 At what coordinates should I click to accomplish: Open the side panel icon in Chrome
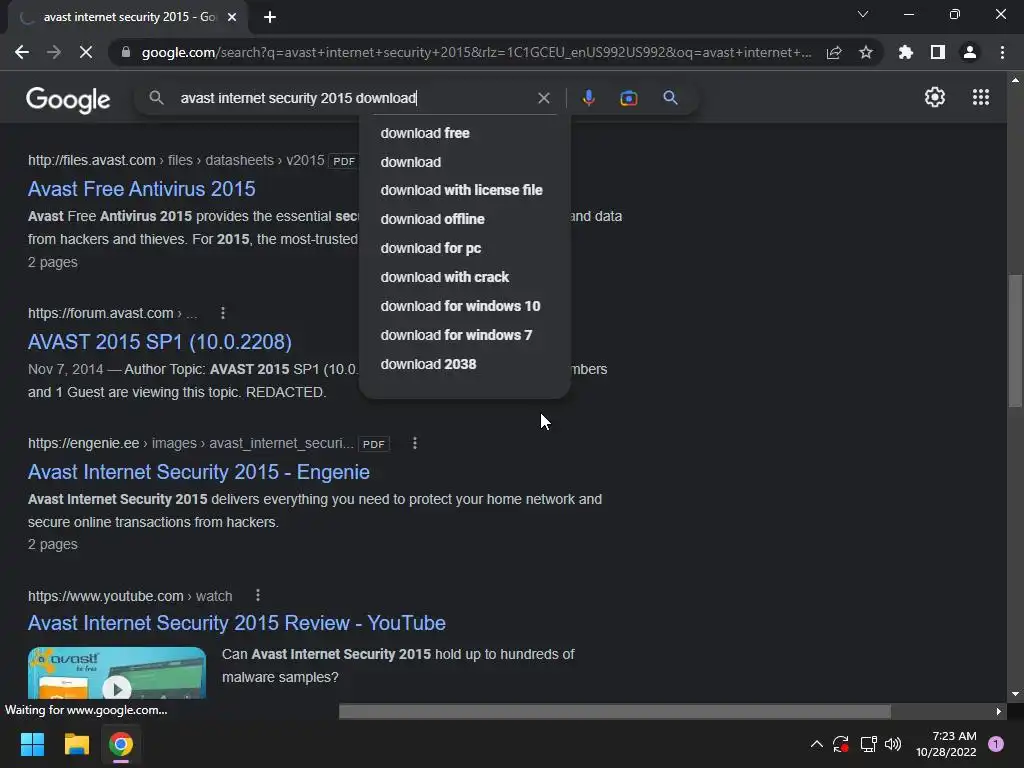point(938,52)
